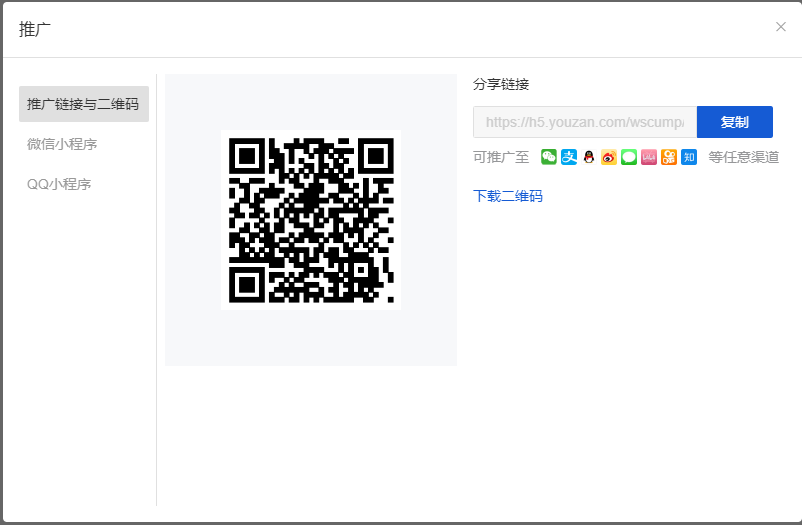
Task: Click the blue Zhihu 知 icon
Action: pyautogui.click(x=689, y=157)
